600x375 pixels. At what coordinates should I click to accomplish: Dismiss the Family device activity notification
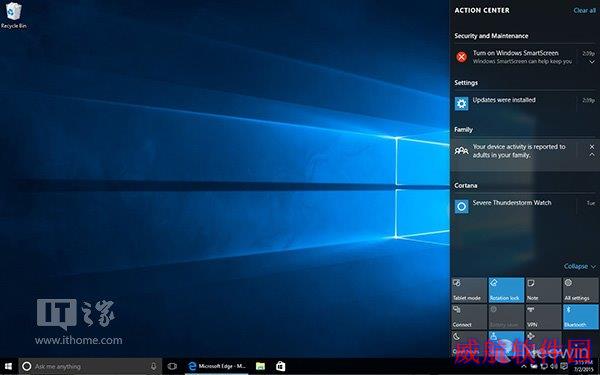[x=592, y=147]
